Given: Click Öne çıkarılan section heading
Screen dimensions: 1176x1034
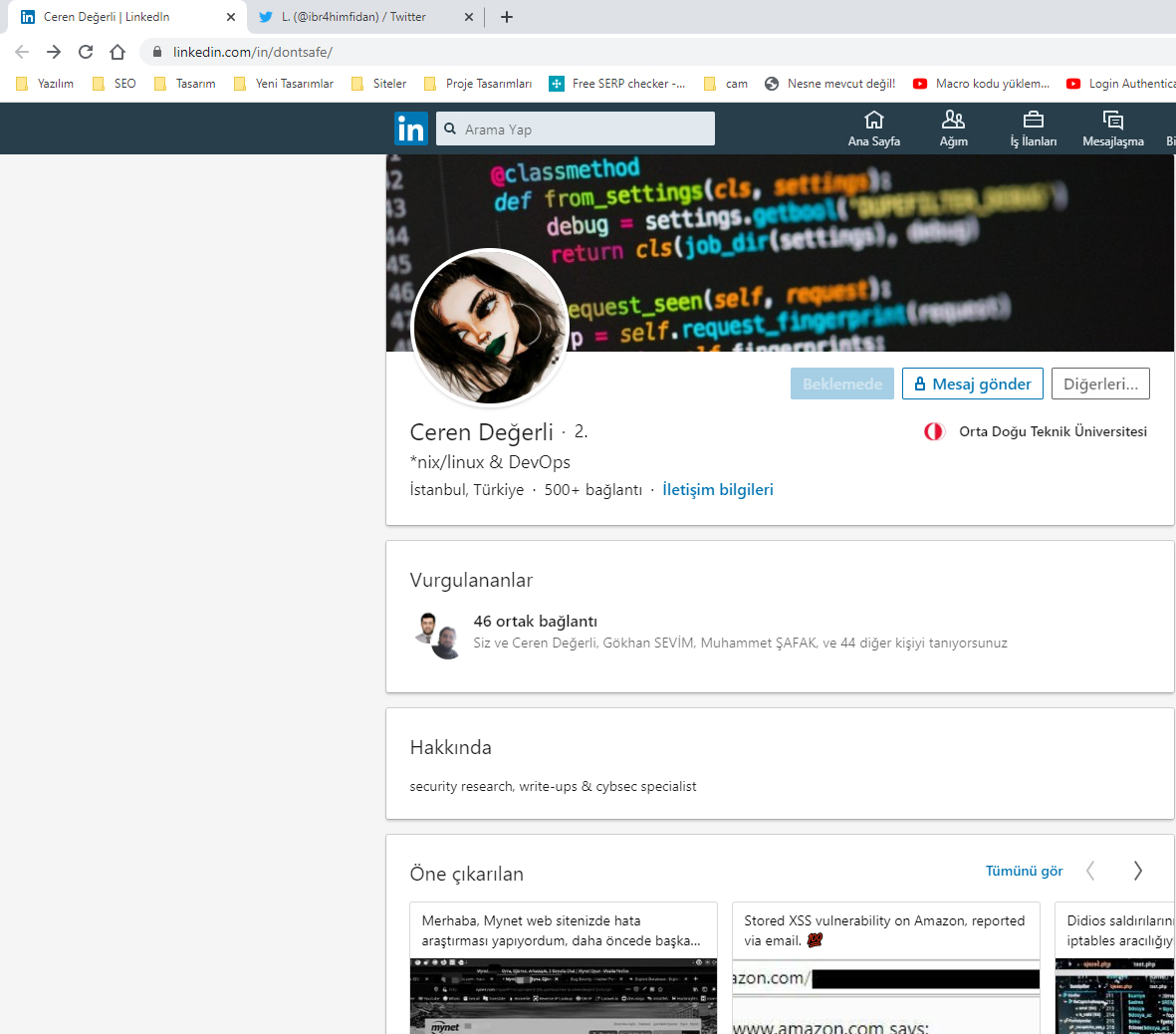Looking at the screenshot, I should pyautogui.click(x=466, y=874).
